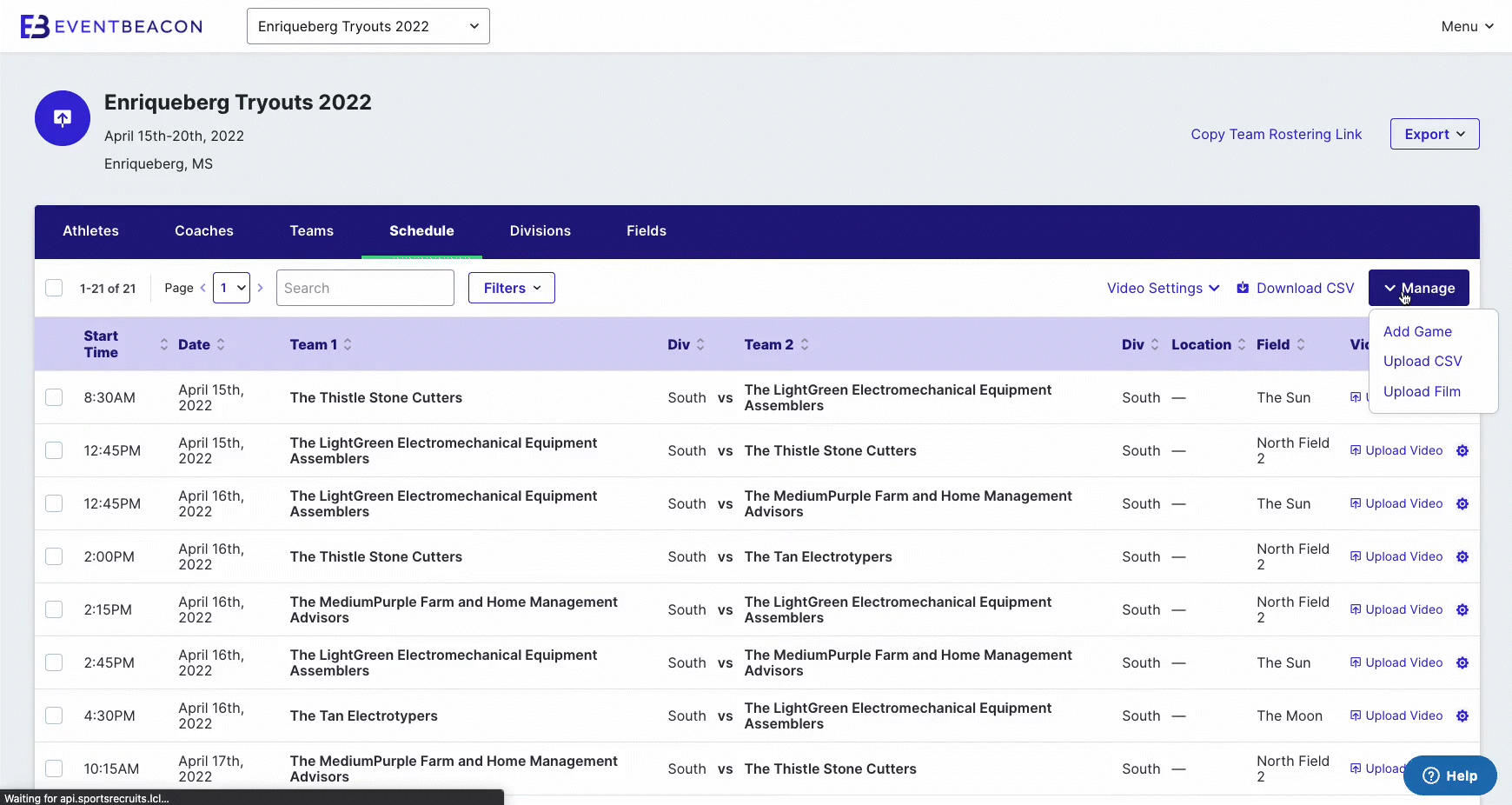This screenshot has width=1512, height=805.
Task: Click the EventBeacon logo
Action: coord(111,26)
